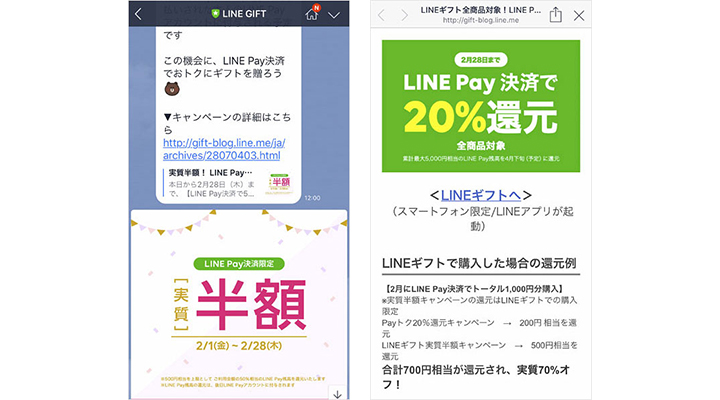Open the 20%還元 green banner
Image resolution: width=720 pixels, height=400 pixels.
481,106
